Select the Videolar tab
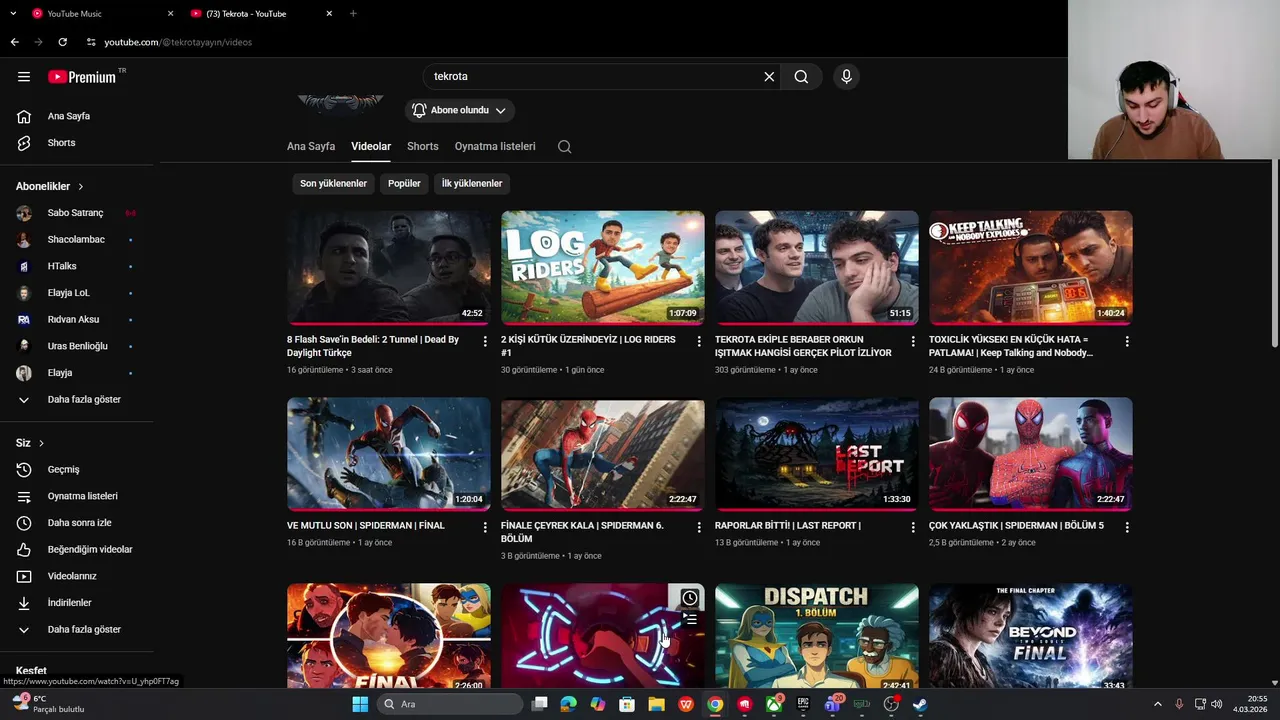1280x720 pixels. (371, 147)
